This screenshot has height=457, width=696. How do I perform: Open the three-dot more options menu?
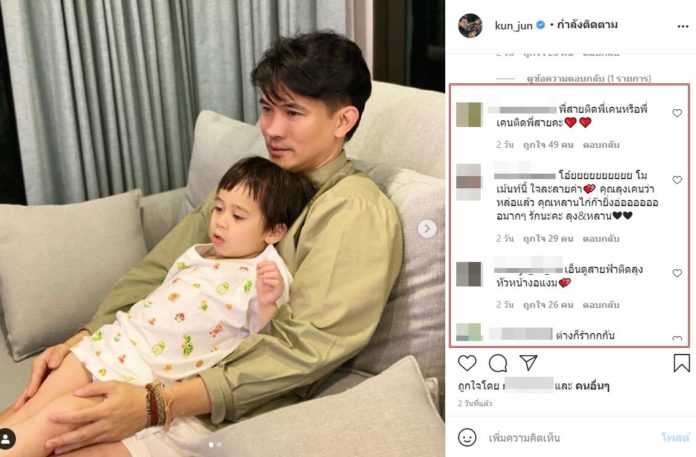(683, 27)
